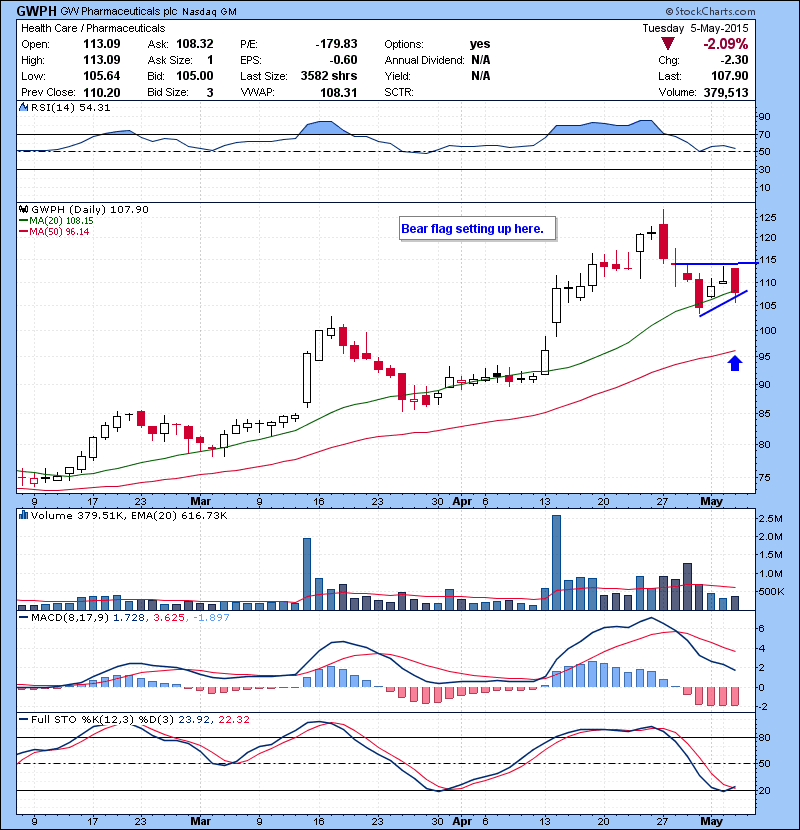
Task: Click the 'Apr' label on price chart axis
Action: (x=462, y=501)
